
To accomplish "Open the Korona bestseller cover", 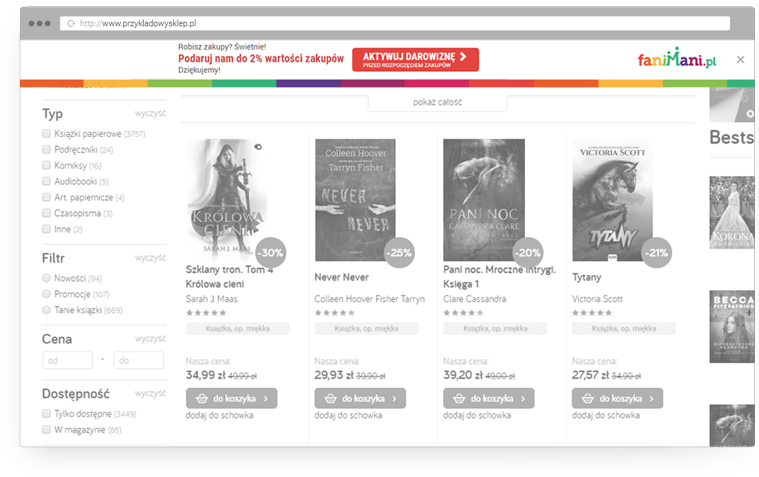I will click(732, 212).
